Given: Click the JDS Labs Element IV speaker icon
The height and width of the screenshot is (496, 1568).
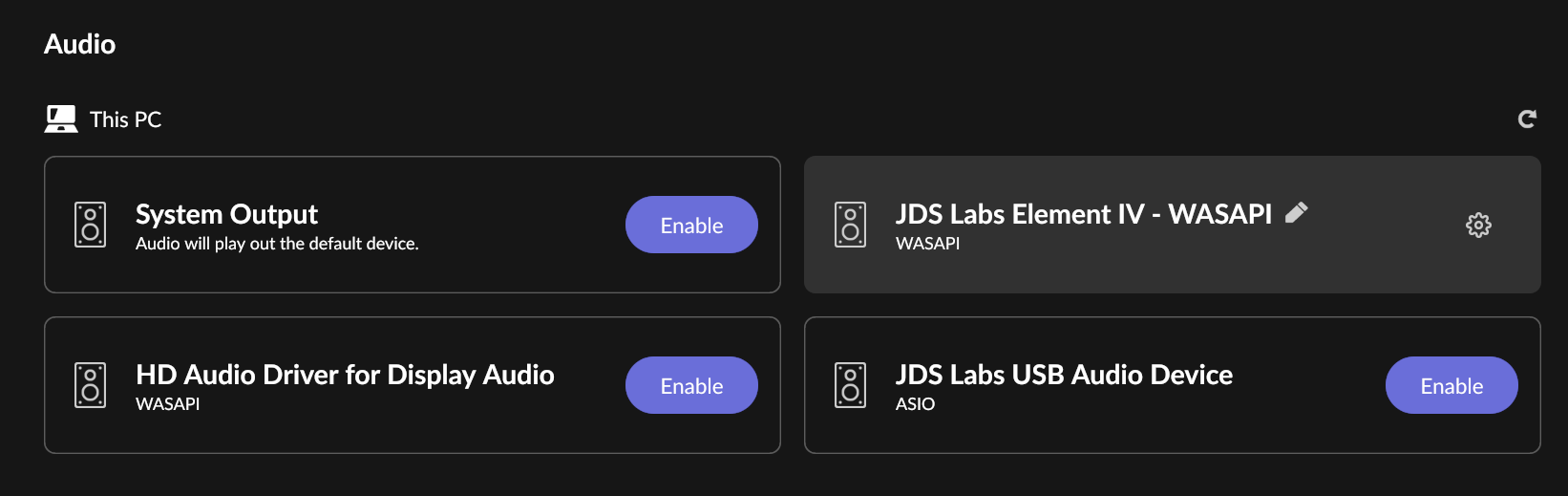Looking at the screenshot, I should pos(851,225).
